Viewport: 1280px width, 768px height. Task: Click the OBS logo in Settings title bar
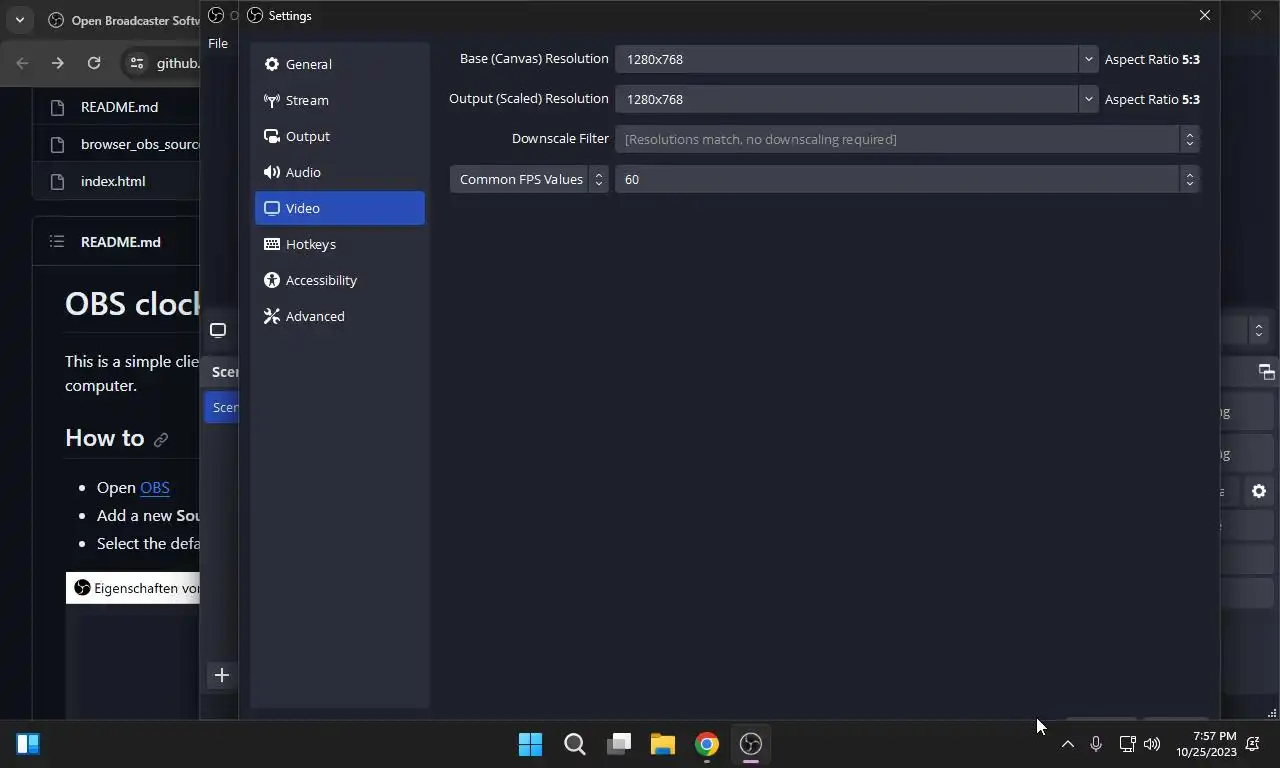[255, 15]
